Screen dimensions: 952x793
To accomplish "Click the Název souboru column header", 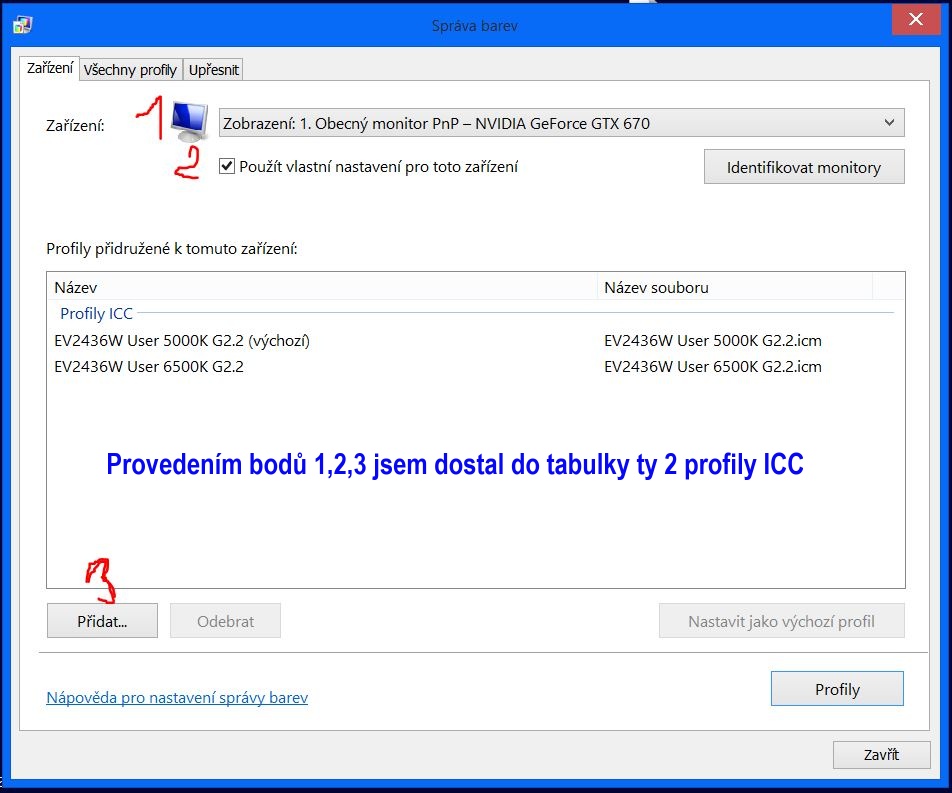I will [x=734, y=287].
